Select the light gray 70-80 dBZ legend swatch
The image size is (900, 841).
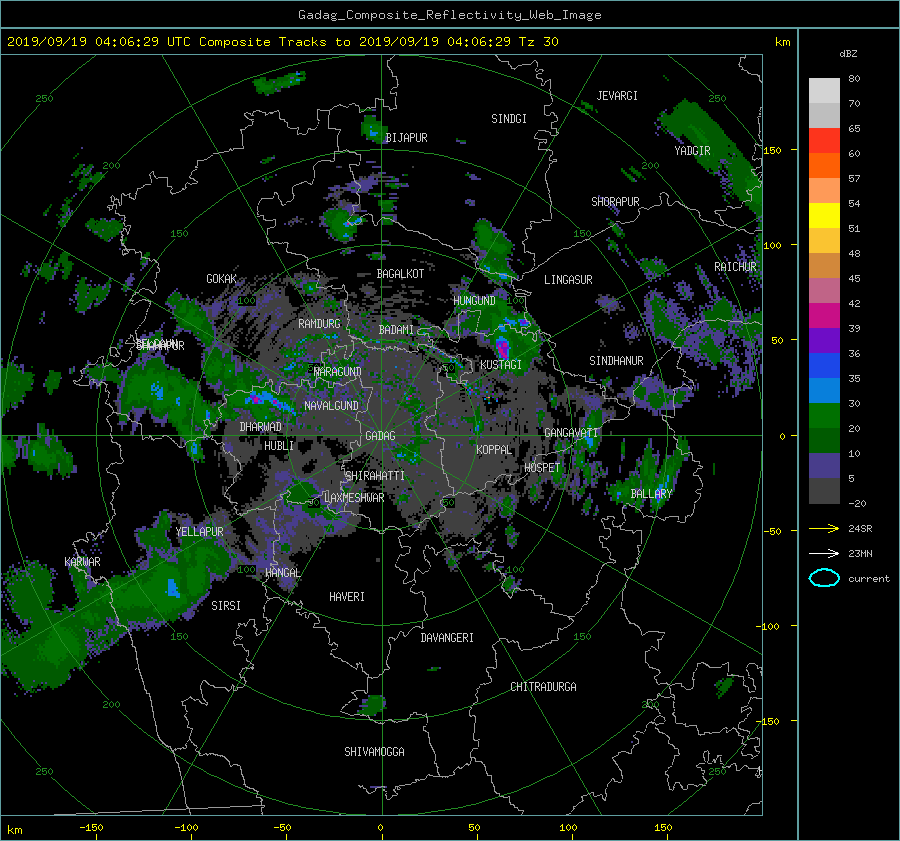824,91
